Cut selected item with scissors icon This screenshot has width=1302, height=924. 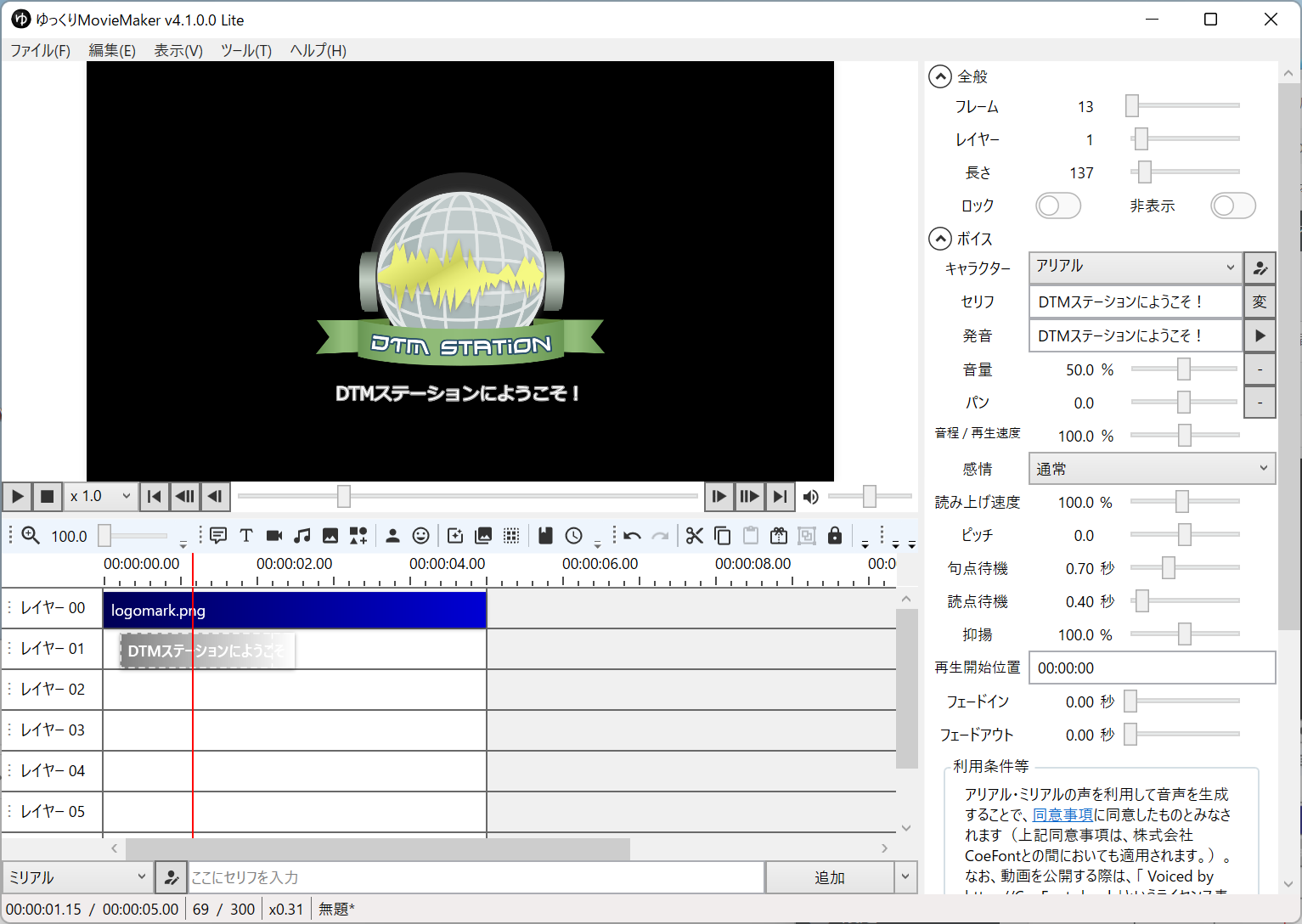pos(695,535)
